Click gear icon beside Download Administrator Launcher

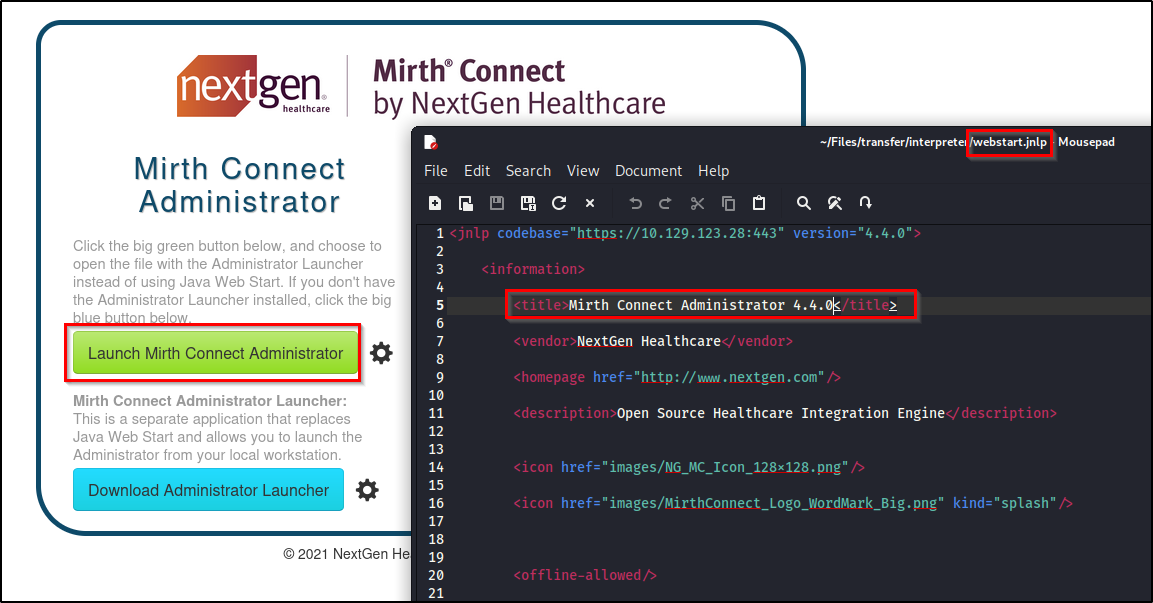(x=367, y=490)
